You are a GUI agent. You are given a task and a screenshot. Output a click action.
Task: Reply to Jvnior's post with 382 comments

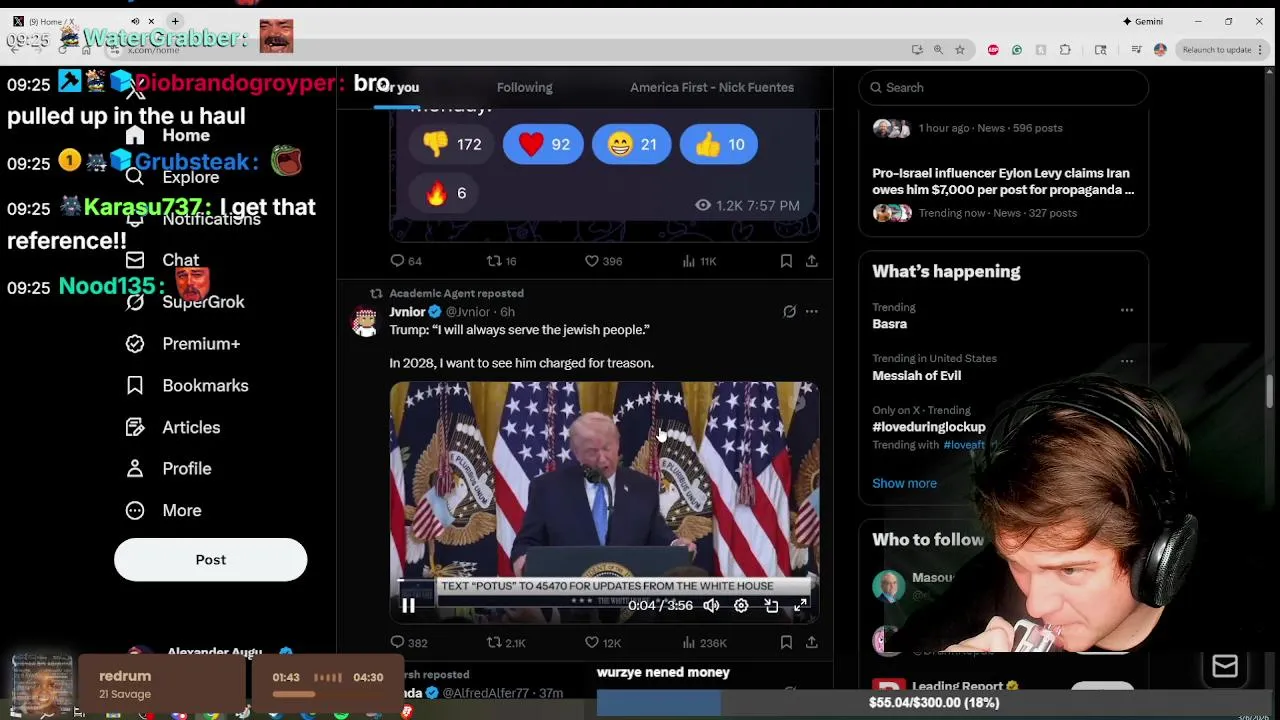408,643
